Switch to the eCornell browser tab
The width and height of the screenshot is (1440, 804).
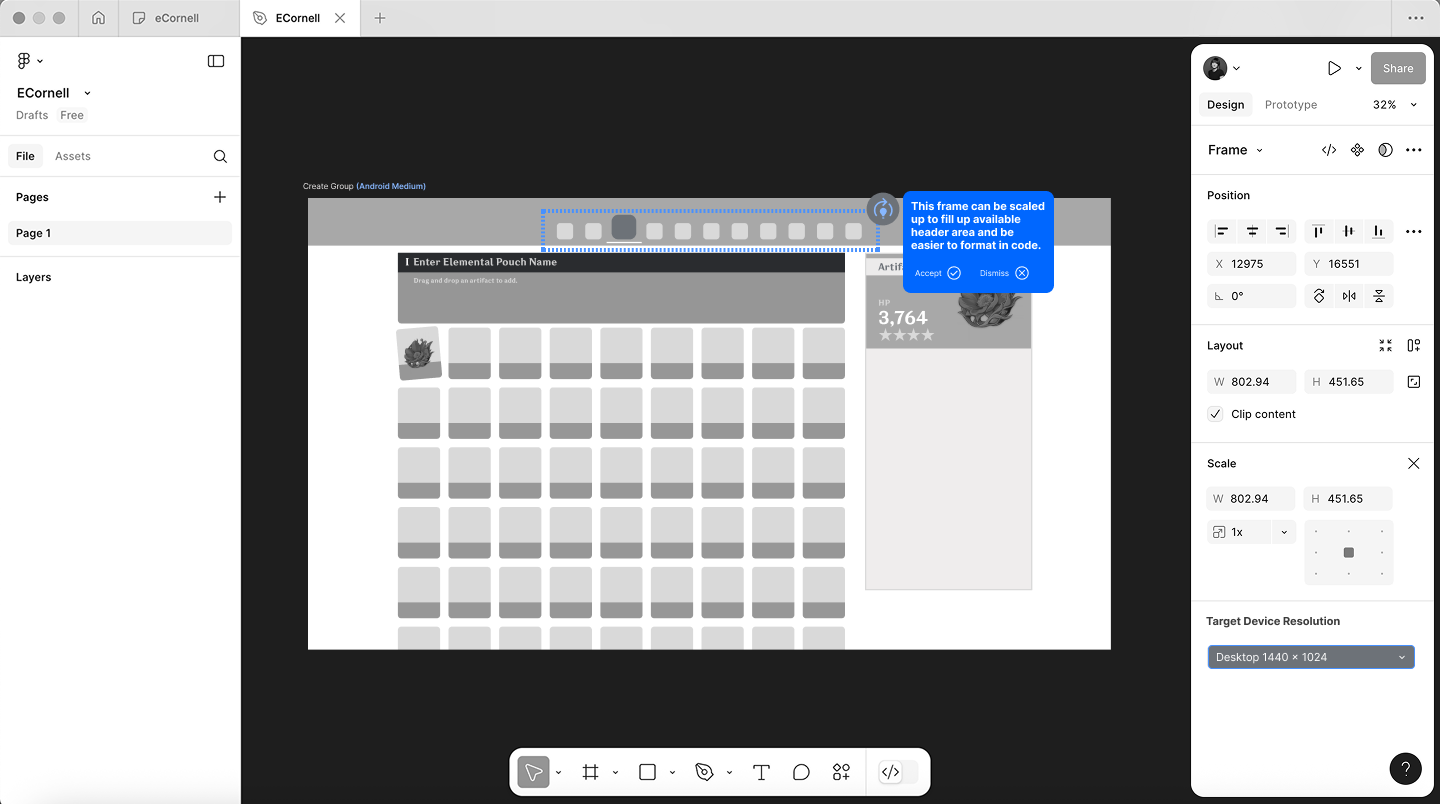178,18
